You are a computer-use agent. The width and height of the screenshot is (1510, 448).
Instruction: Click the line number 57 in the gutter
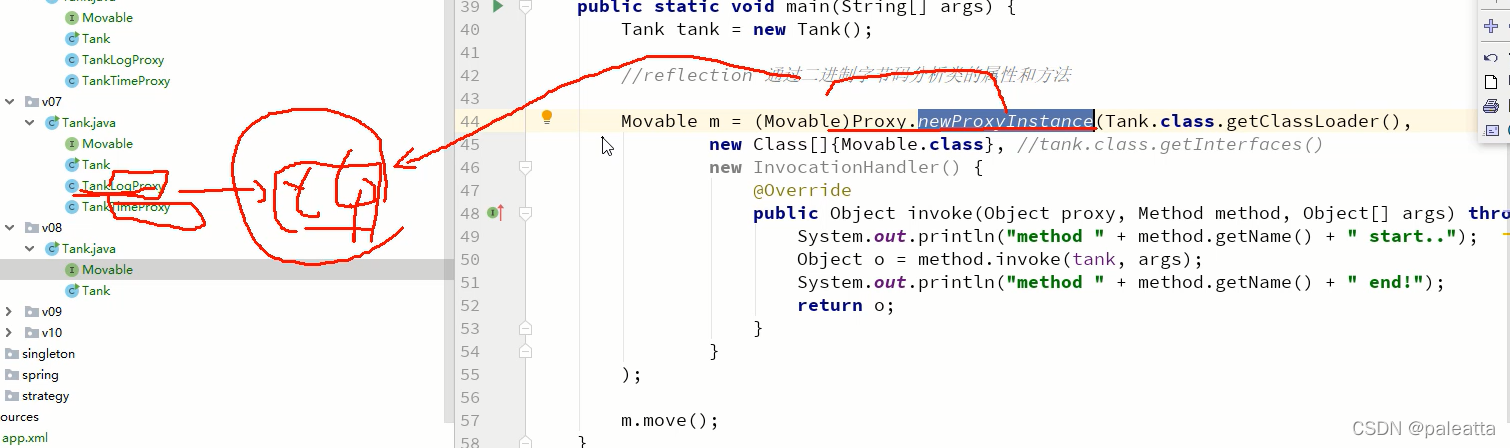(x=469, y=420)
